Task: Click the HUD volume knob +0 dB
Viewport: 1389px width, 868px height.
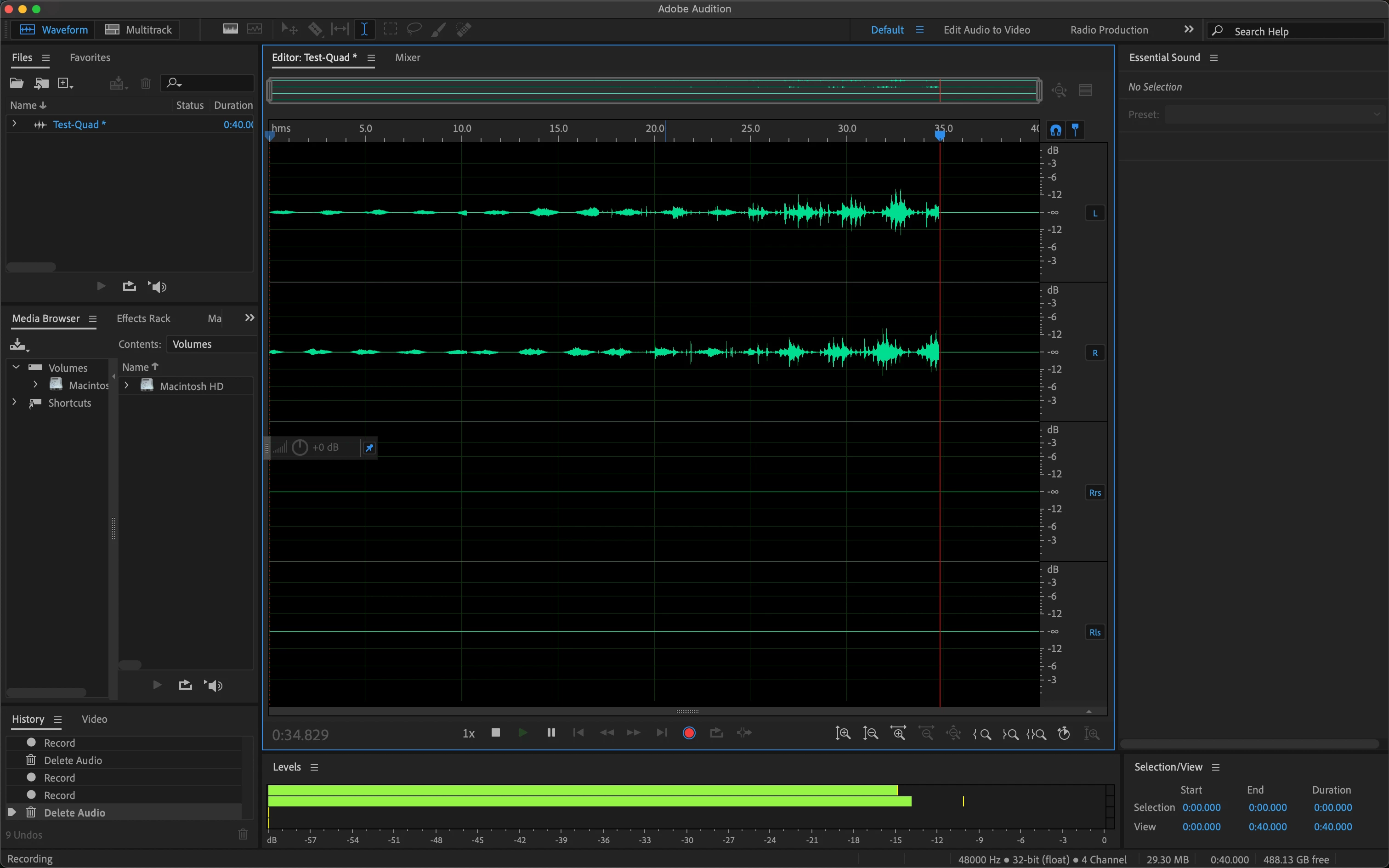Action: (x=300, y=447)
